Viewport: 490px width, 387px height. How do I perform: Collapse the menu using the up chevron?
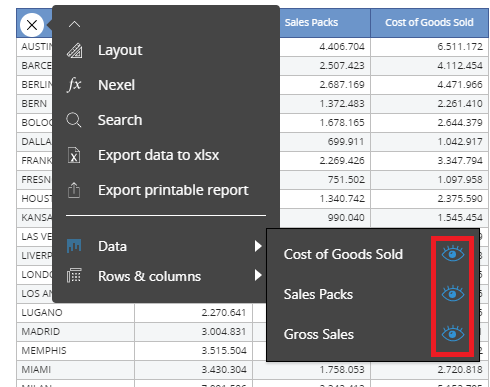point(74,24)
